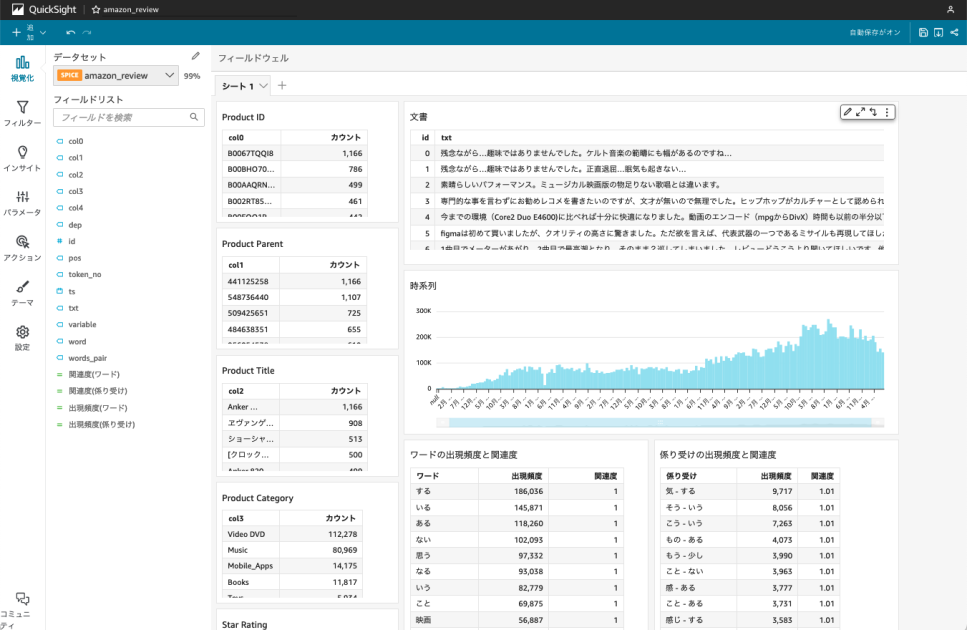Click the export icon in top bar
967x630 pixels.
(939, 32)
